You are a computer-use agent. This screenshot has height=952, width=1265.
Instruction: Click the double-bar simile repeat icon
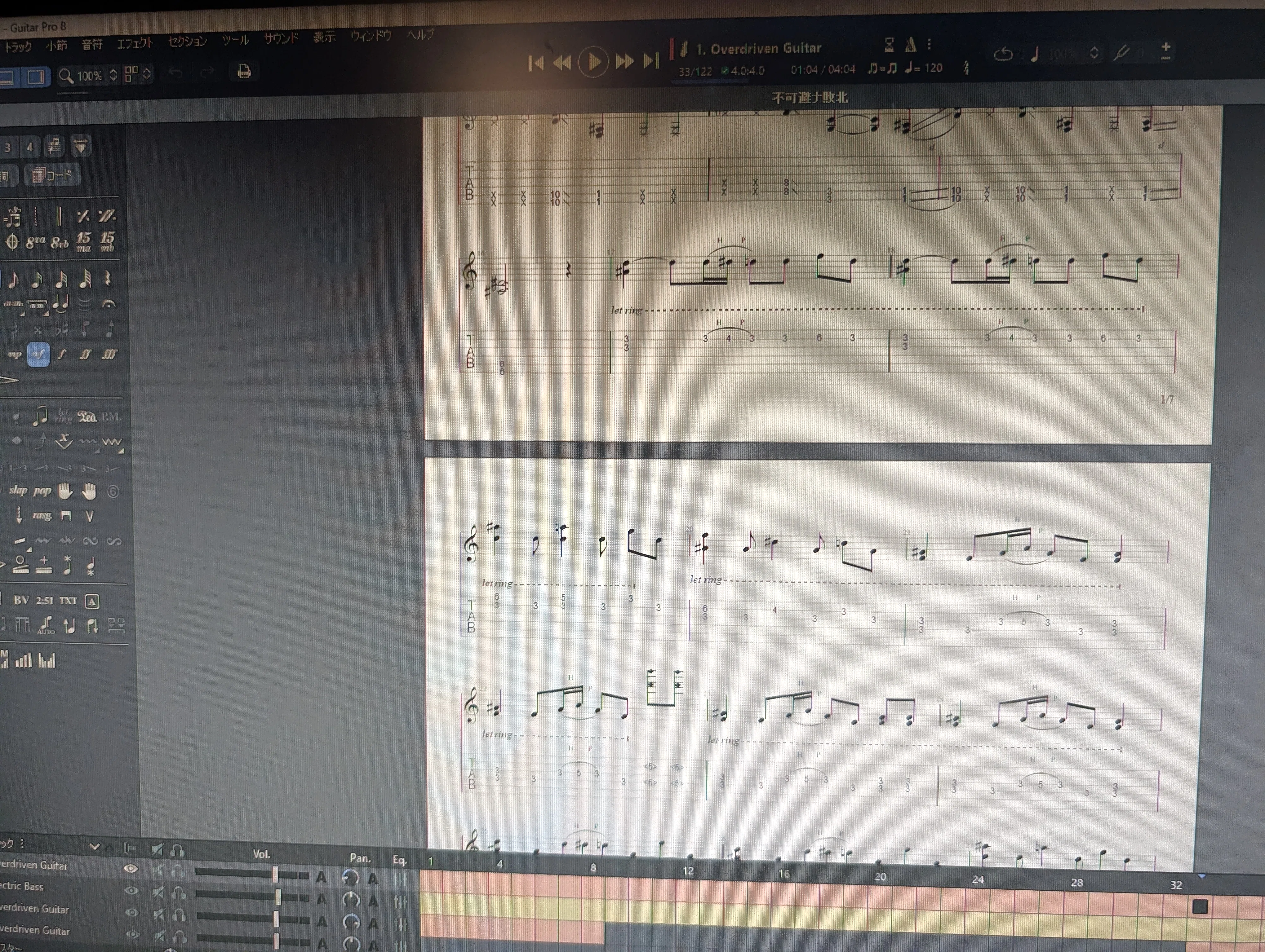coord(107,216)
